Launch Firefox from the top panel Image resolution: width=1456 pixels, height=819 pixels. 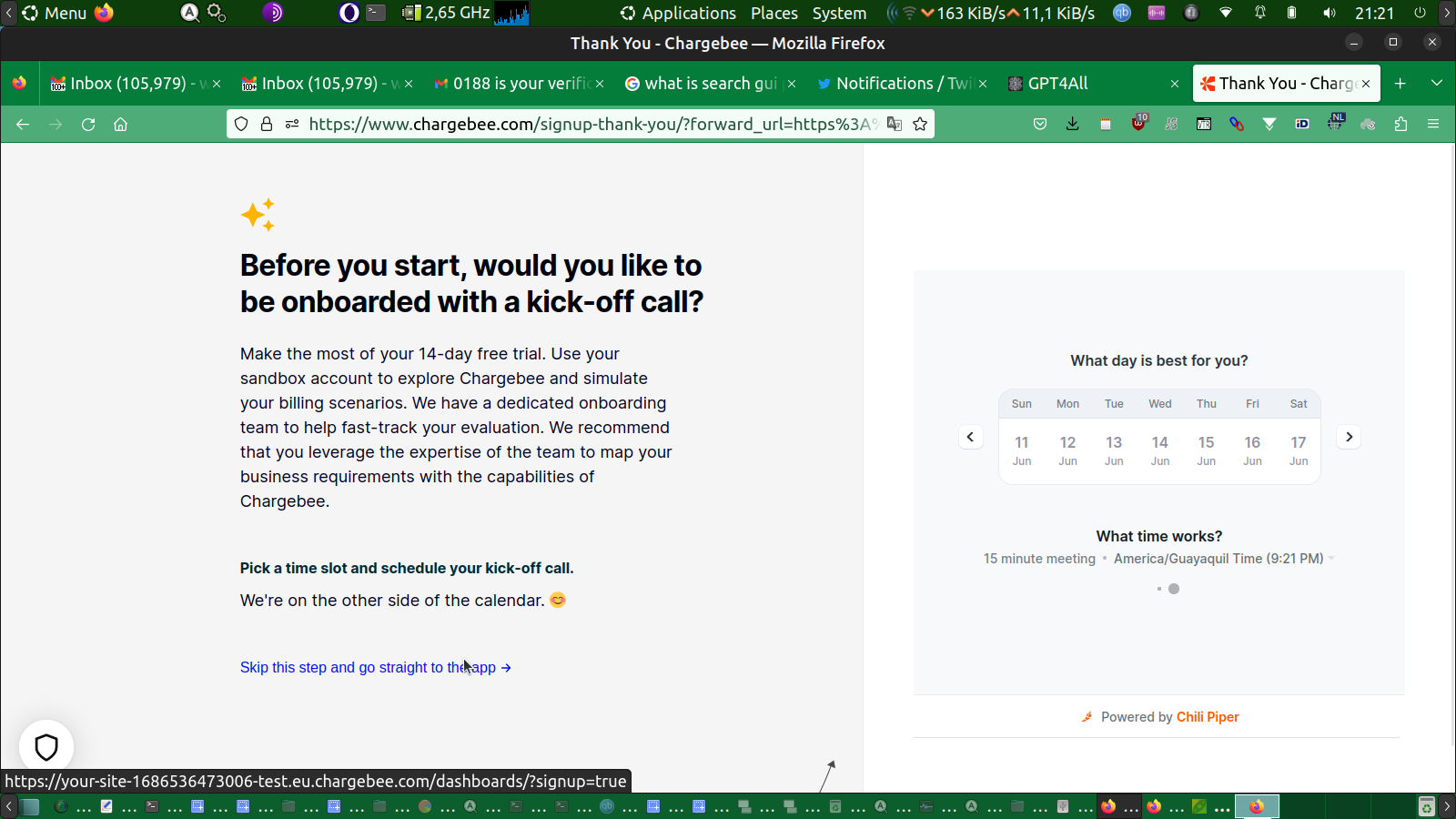click(105, 13)
